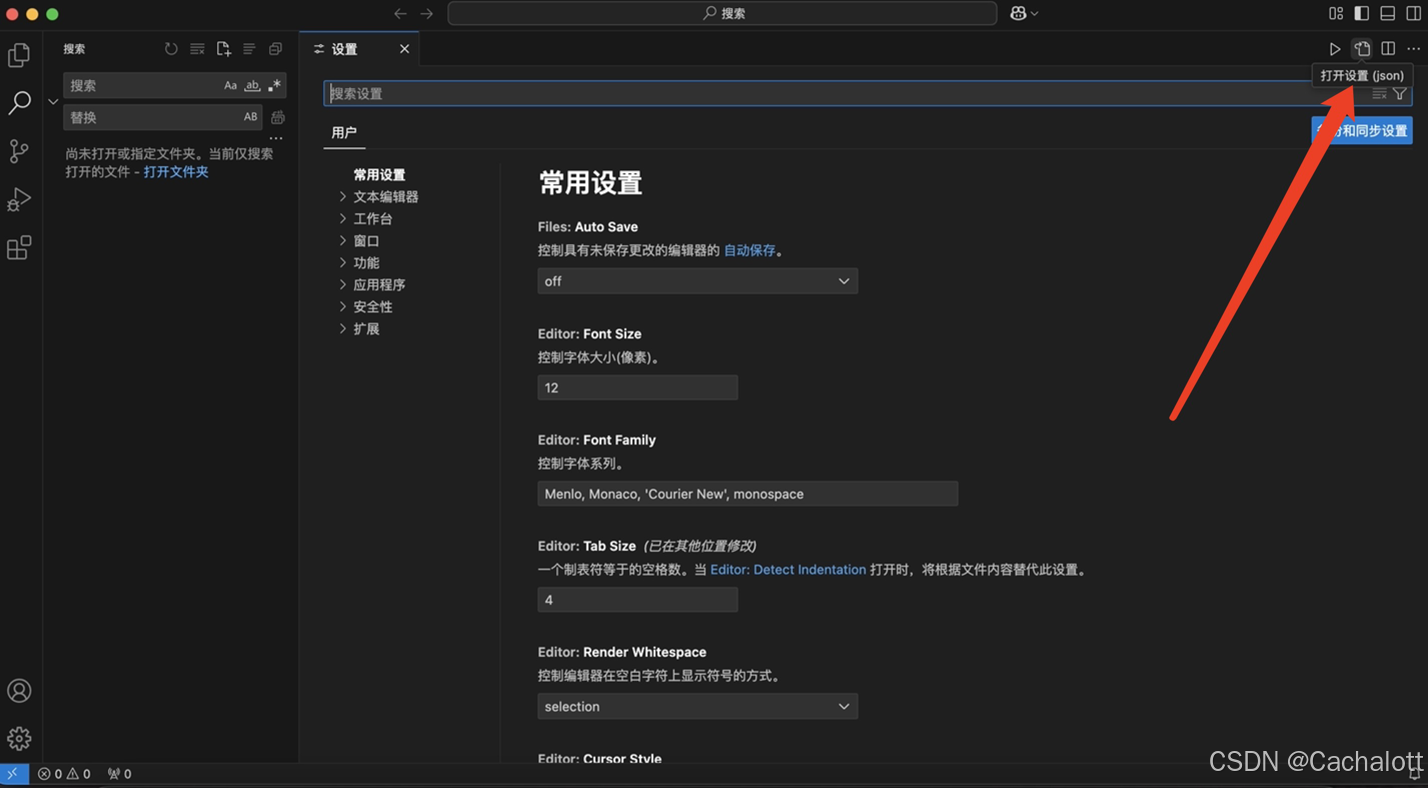
Task: Click the 打开文件夹 link in the sidebar
Action: pyautogui.click(x=175, y=170)
